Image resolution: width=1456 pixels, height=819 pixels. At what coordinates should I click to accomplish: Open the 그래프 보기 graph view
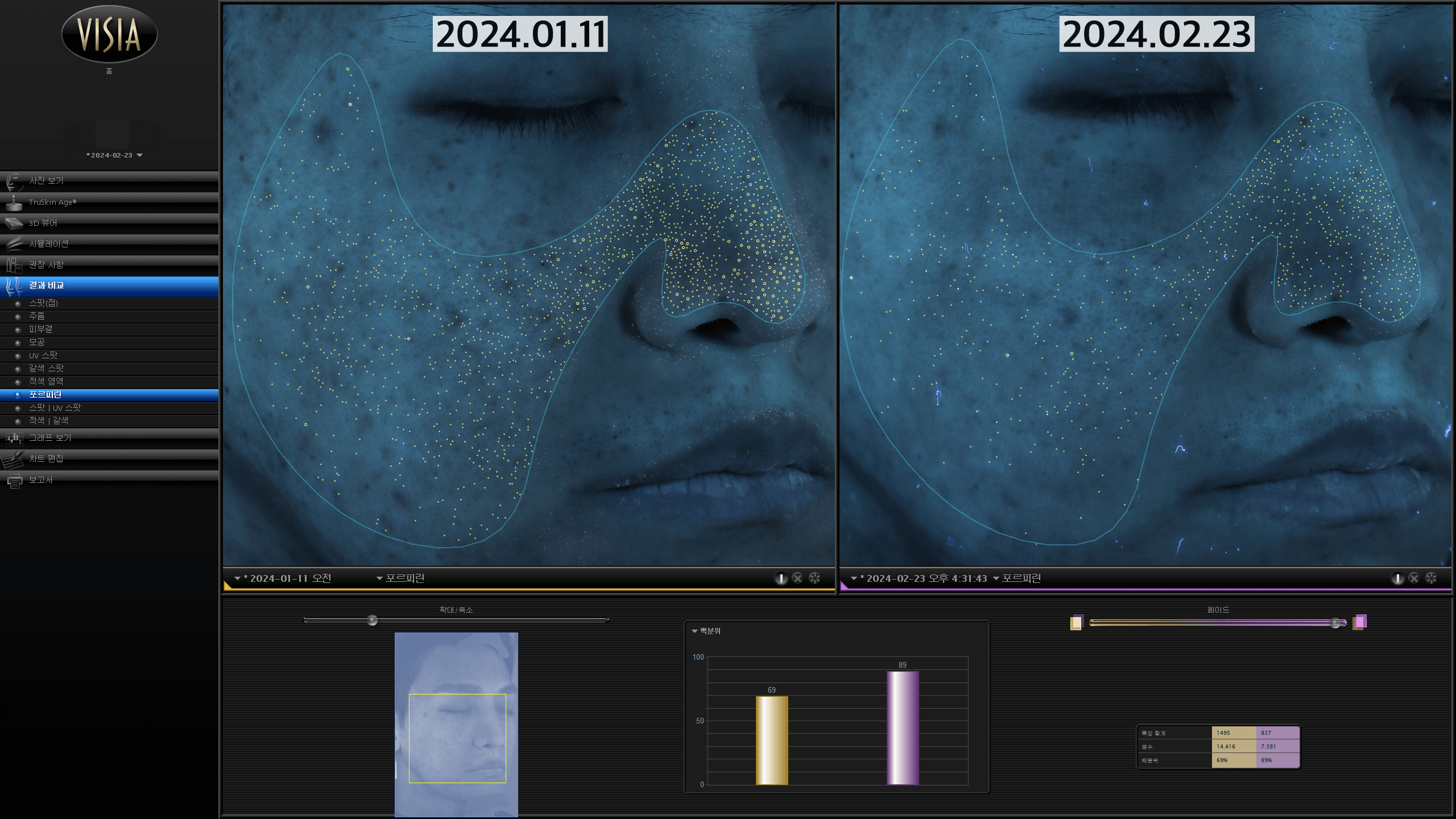click(109, 438)
